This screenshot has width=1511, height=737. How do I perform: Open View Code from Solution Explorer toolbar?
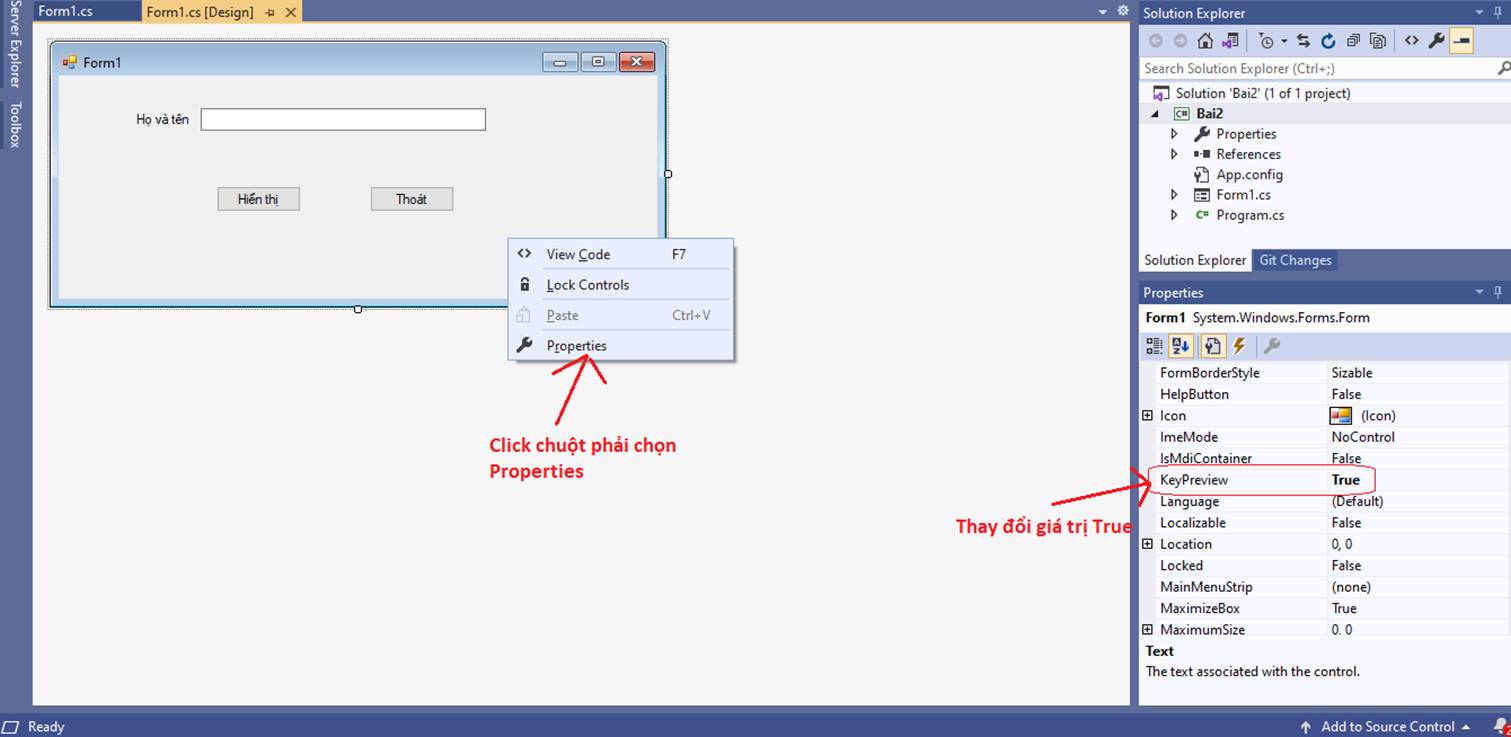pos(1412,41)
